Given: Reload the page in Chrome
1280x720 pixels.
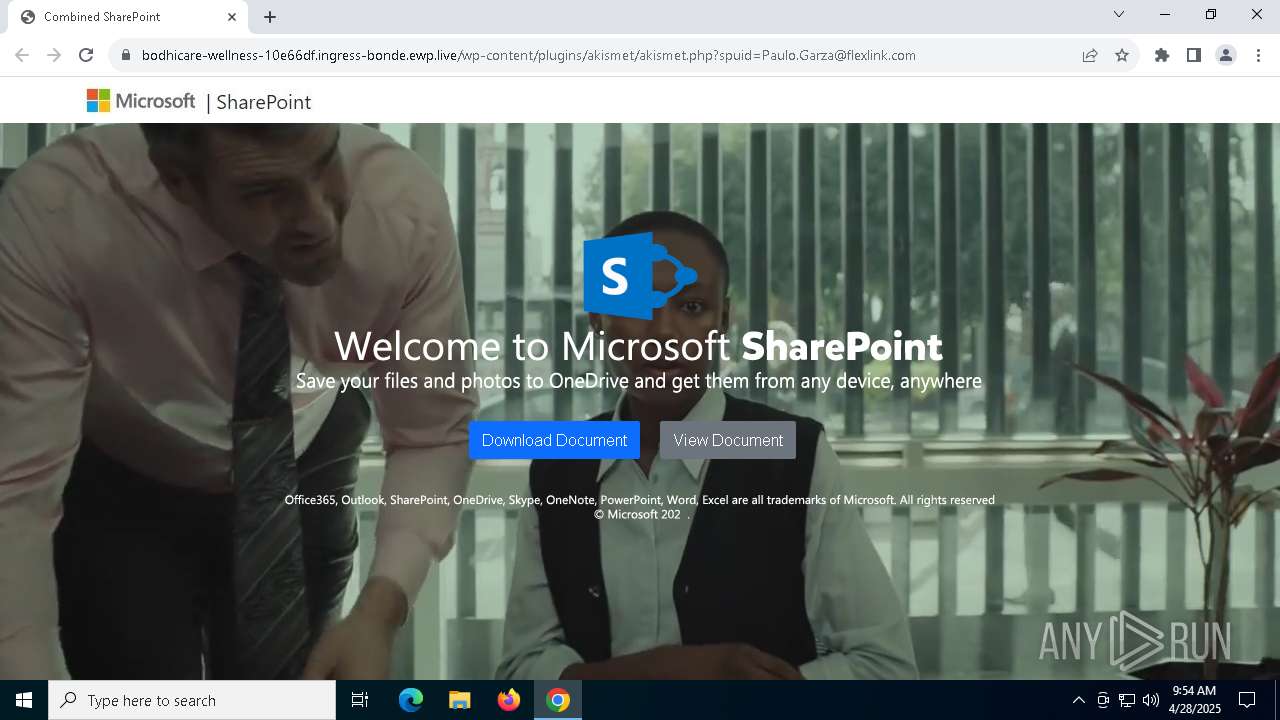Looking at the screenshot, I should pyautogui.click(x=86, y=55).
